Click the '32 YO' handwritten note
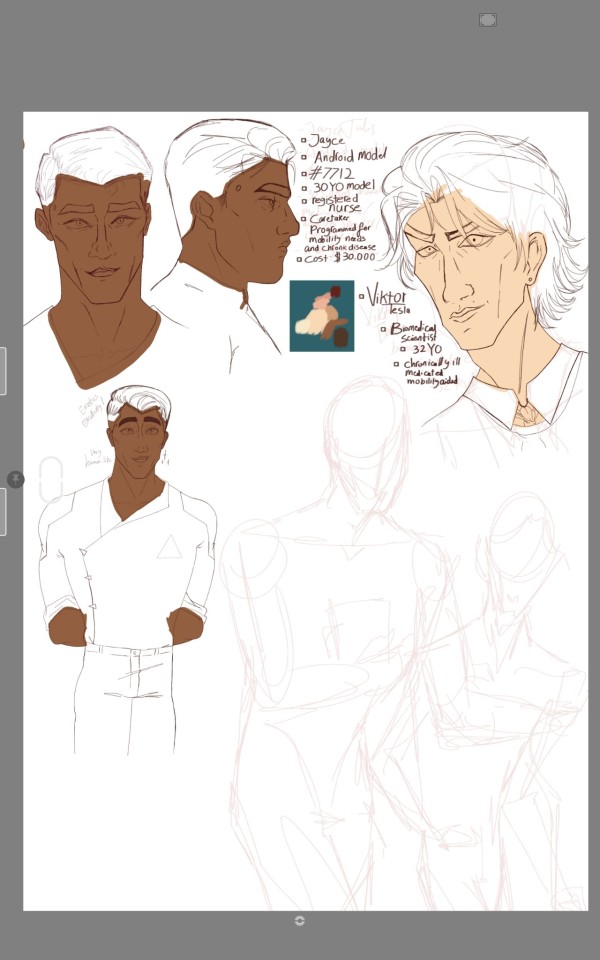This screenshot has height=960, width=600. 427,349
